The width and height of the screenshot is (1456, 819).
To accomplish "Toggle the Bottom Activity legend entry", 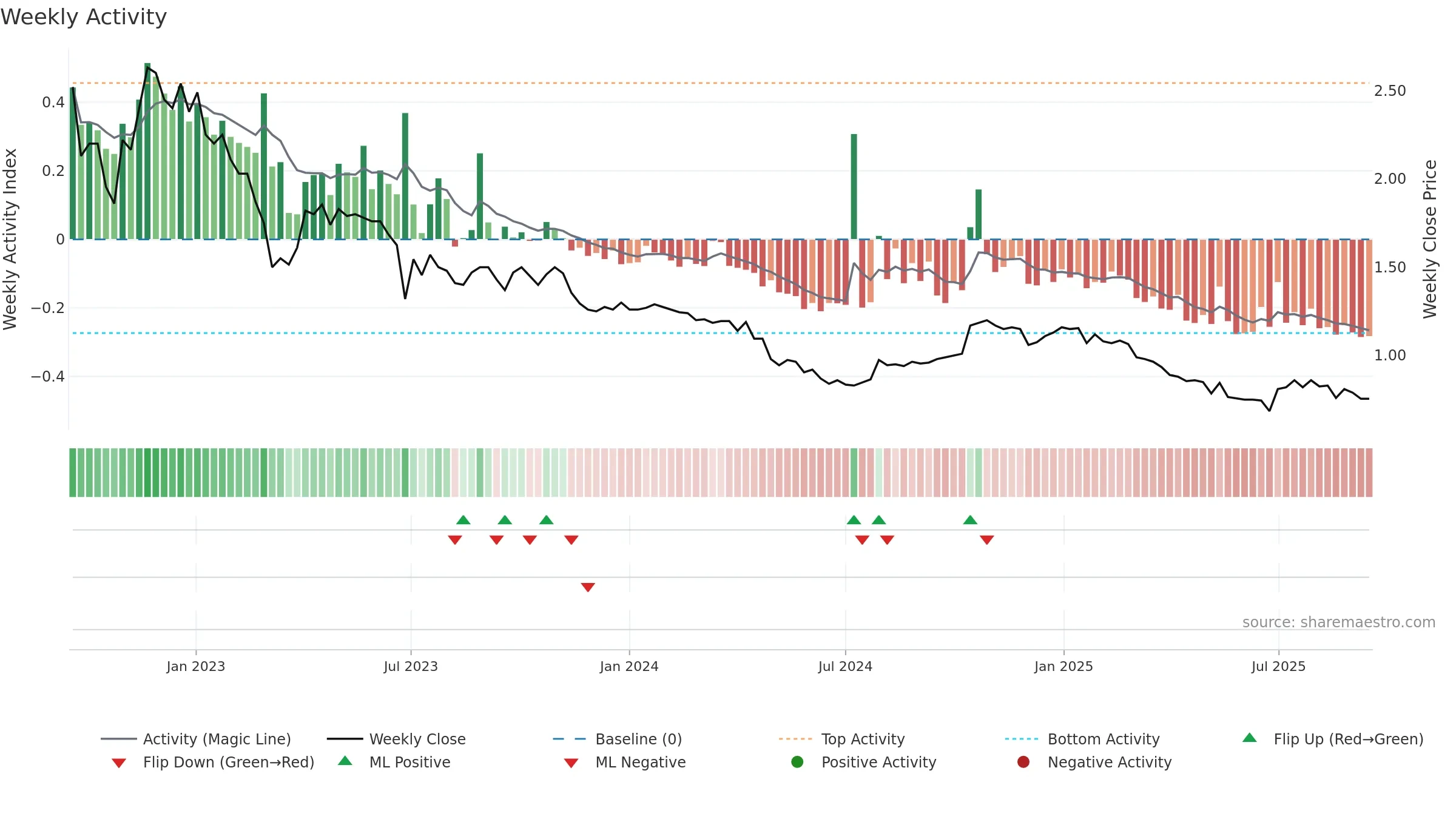I will [x=1082, y=739].
